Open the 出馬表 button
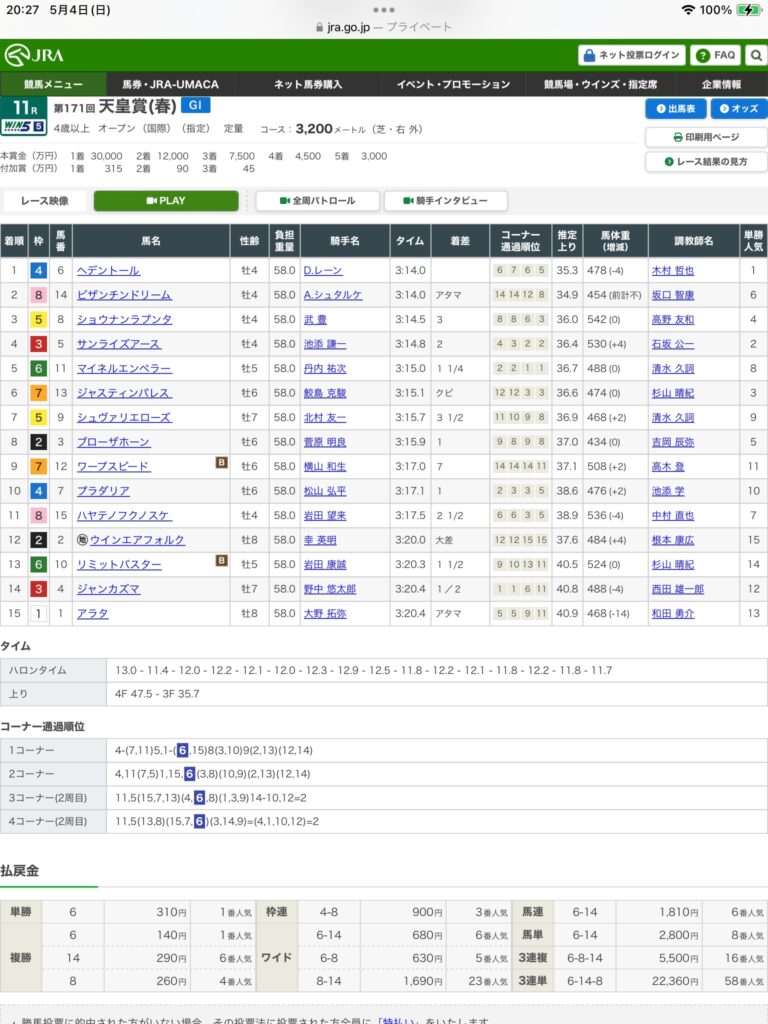Viewport: 768px width, 1024px height. (676, 108)
